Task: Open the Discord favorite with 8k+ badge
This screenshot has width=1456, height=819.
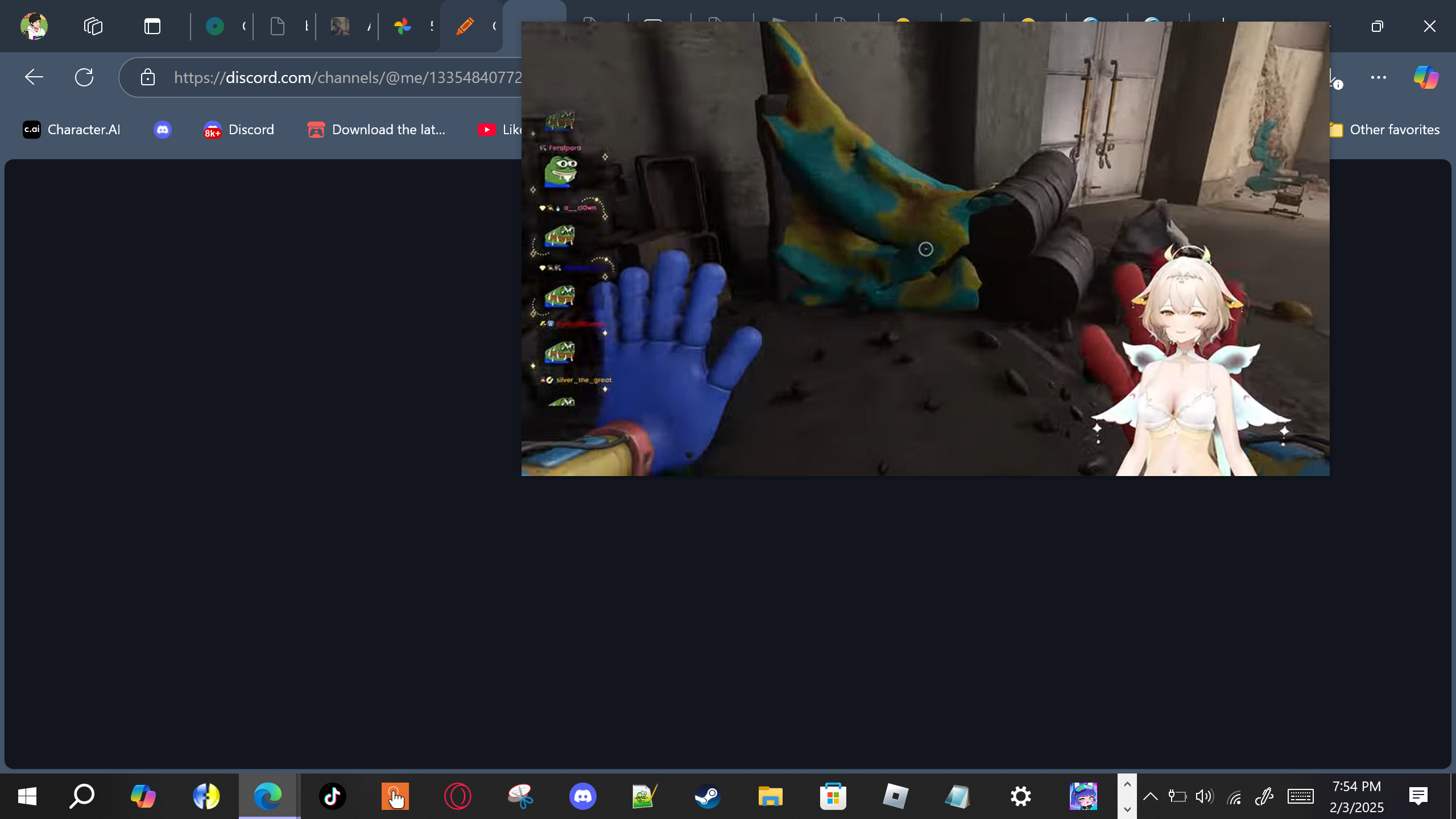Action: [239, 130]
